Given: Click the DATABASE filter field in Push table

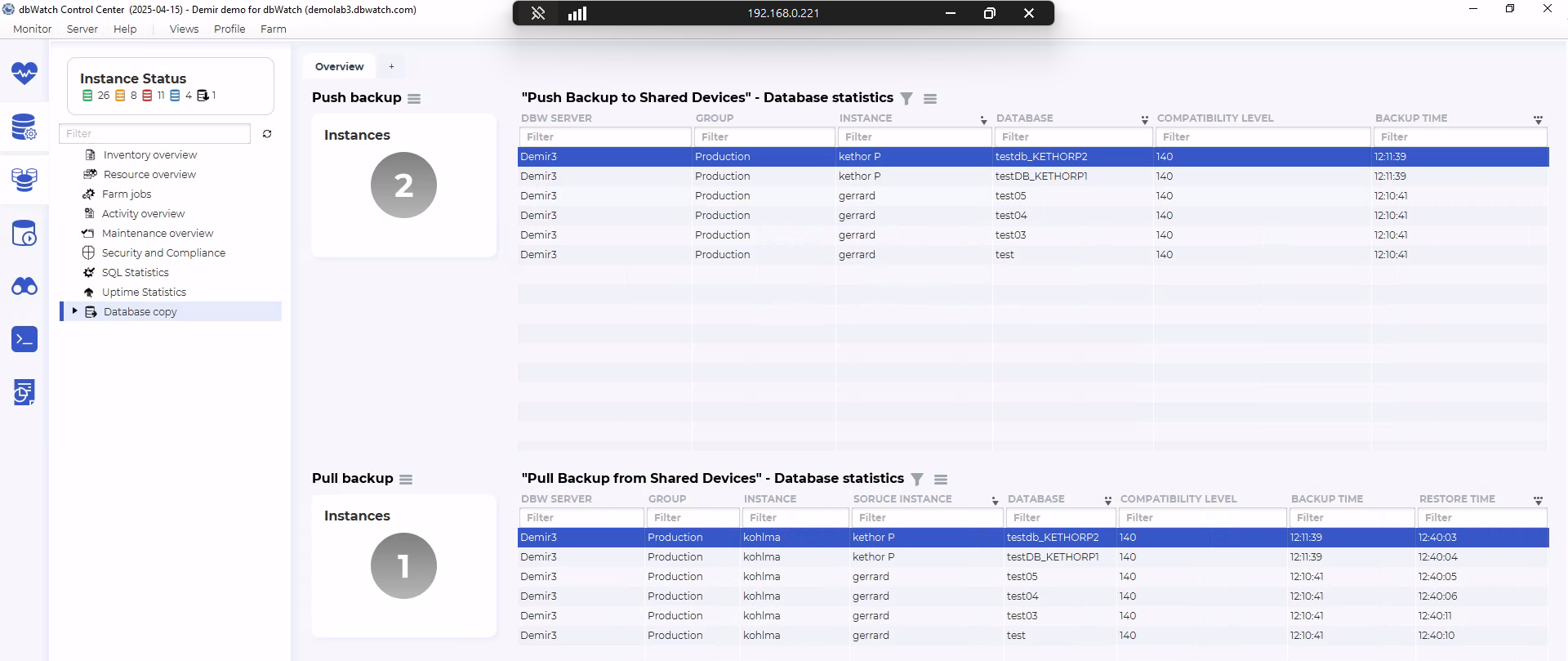Looking at the screenshot, I should 1072,137.
